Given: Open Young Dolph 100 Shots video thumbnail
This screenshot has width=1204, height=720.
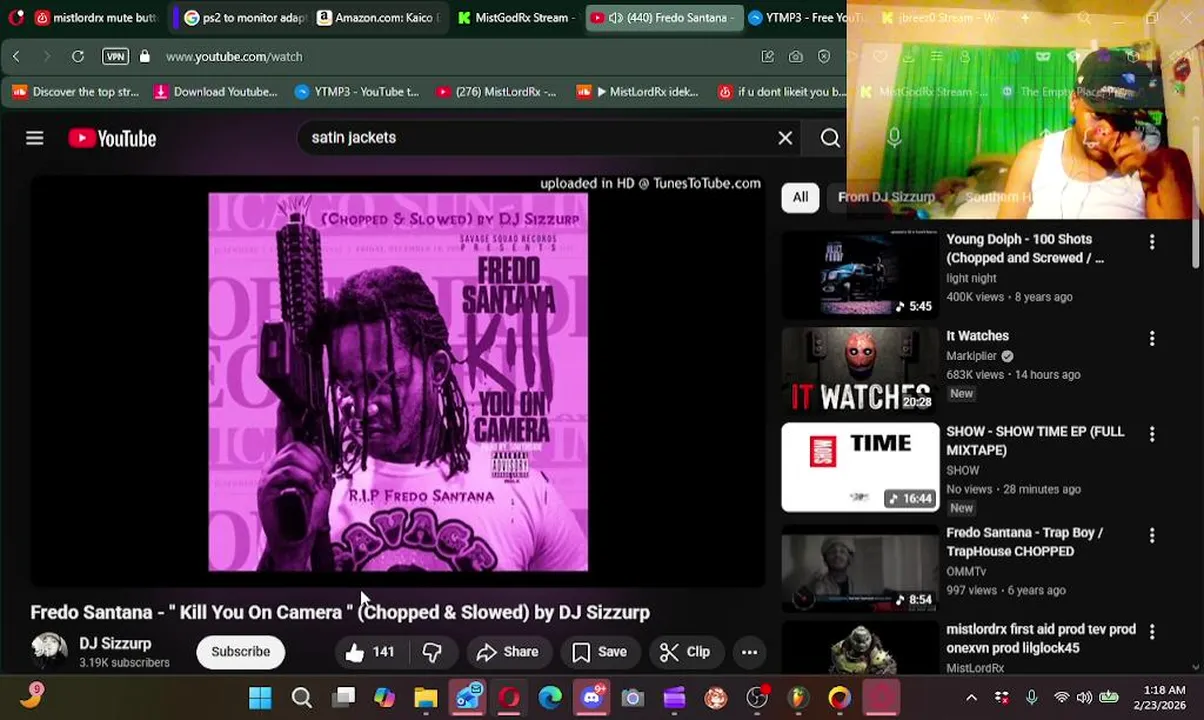Looking at the screenshot, I should coord(860,274).
